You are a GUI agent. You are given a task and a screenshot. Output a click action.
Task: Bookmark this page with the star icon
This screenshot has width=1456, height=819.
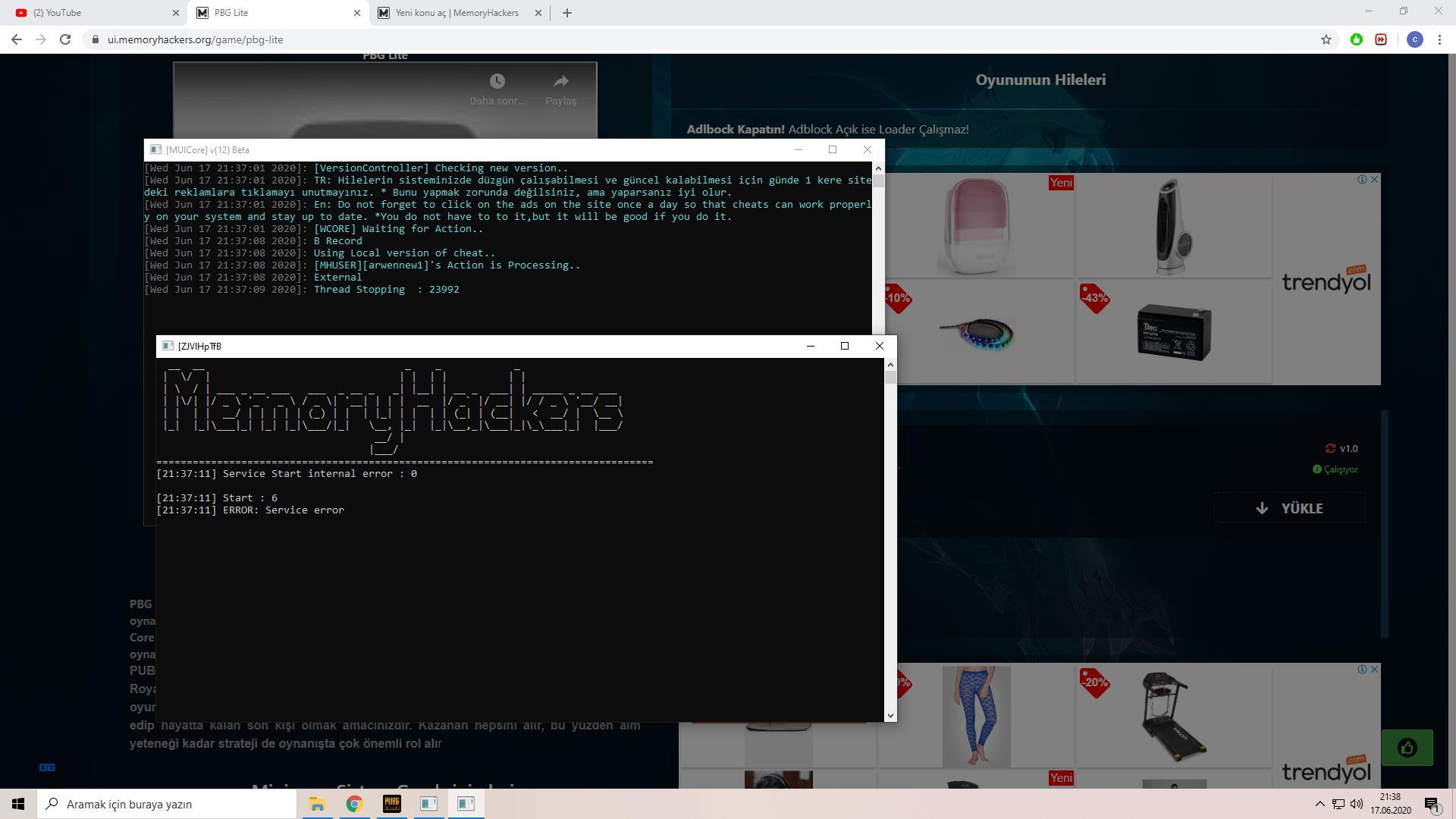(1326, 39)
